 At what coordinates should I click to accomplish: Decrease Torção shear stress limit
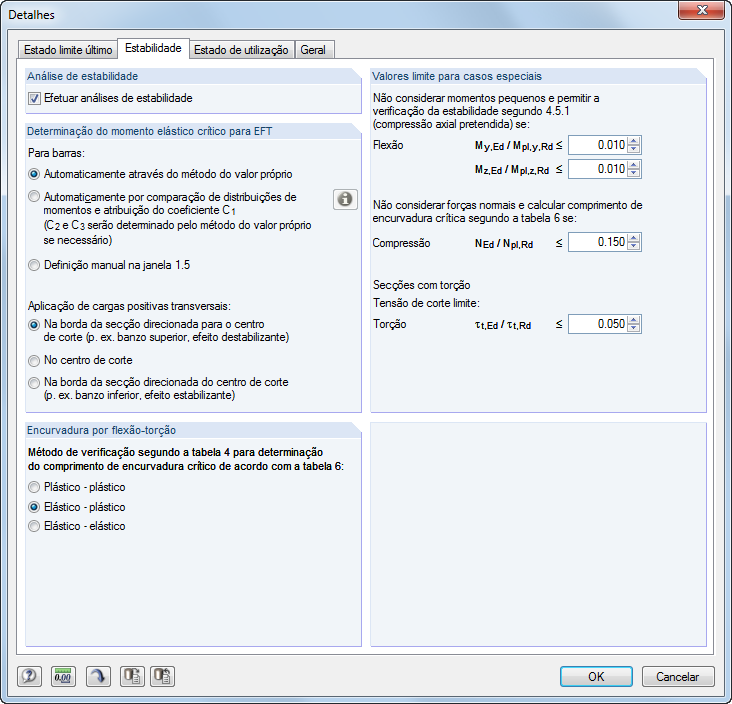point(633,328)
